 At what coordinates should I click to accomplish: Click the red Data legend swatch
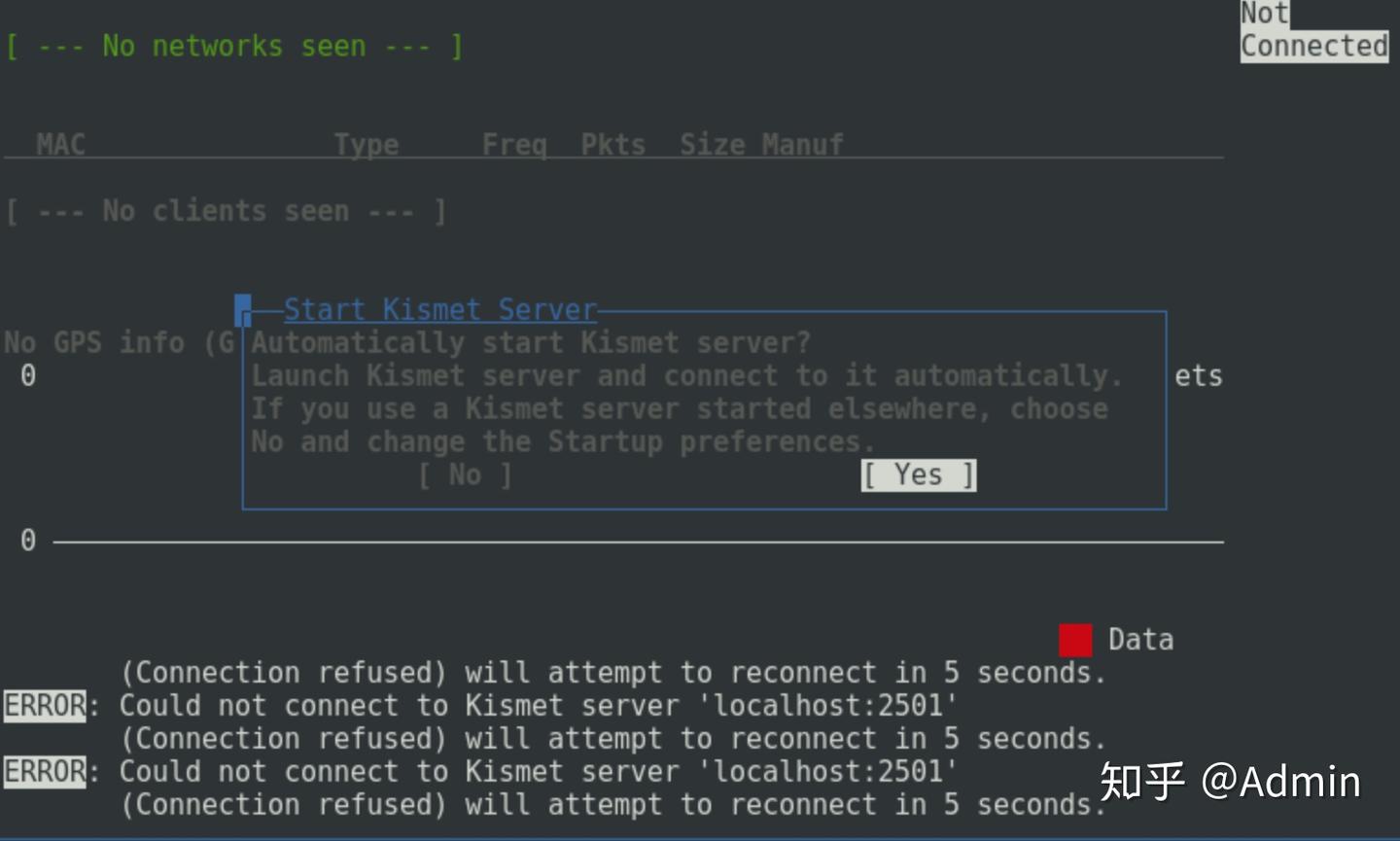(1074, 640)
